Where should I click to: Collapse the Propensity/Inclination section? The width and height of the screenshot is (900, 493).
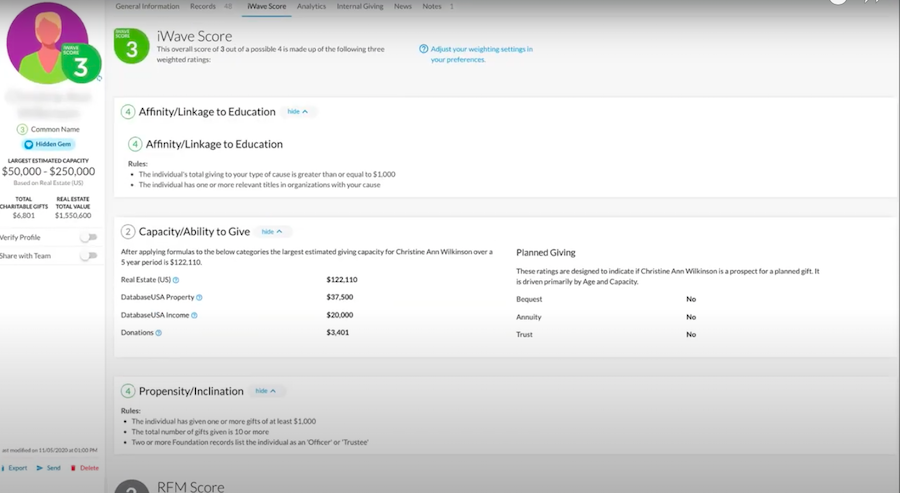tap(266, 391)
